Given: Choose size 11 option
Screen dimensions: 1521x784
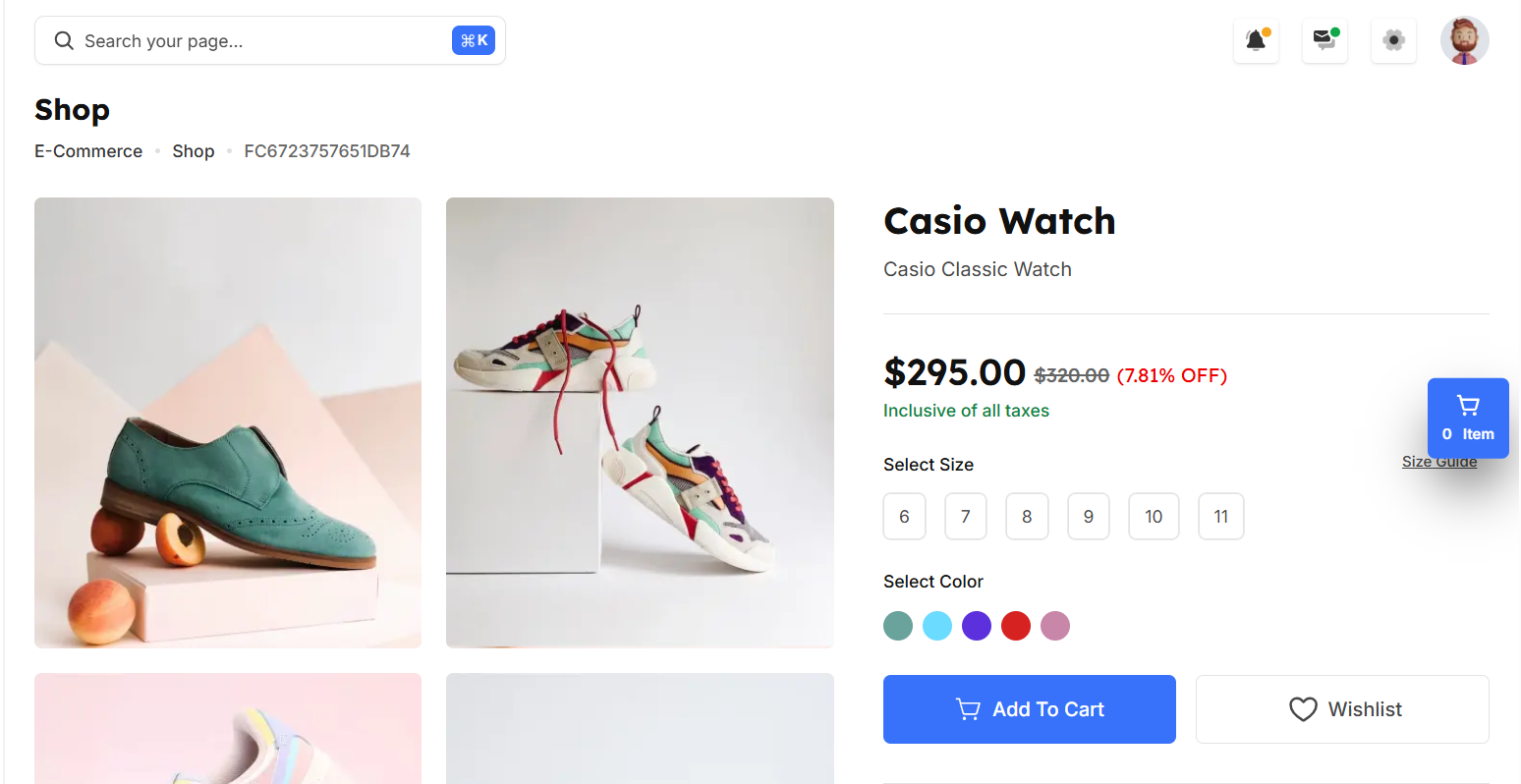Looking at the screenshot, I should point(1221,517).
